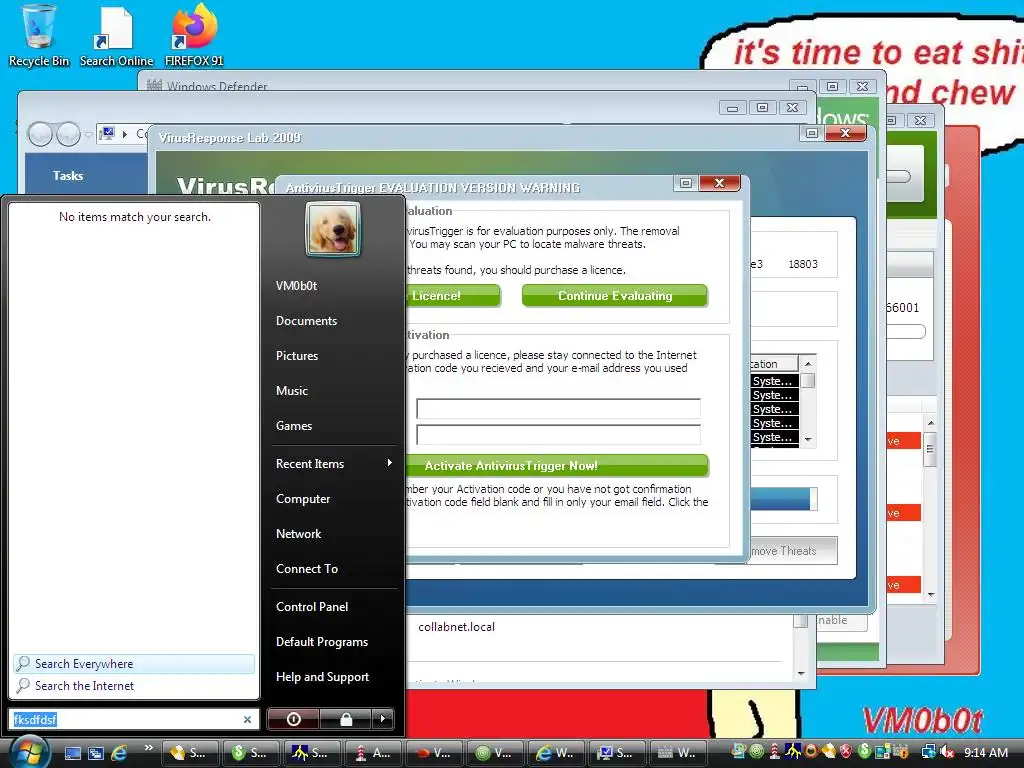The image size is (1024, 768).
Task: Open Default Programs from Start menu
Action: pos(322,642)
